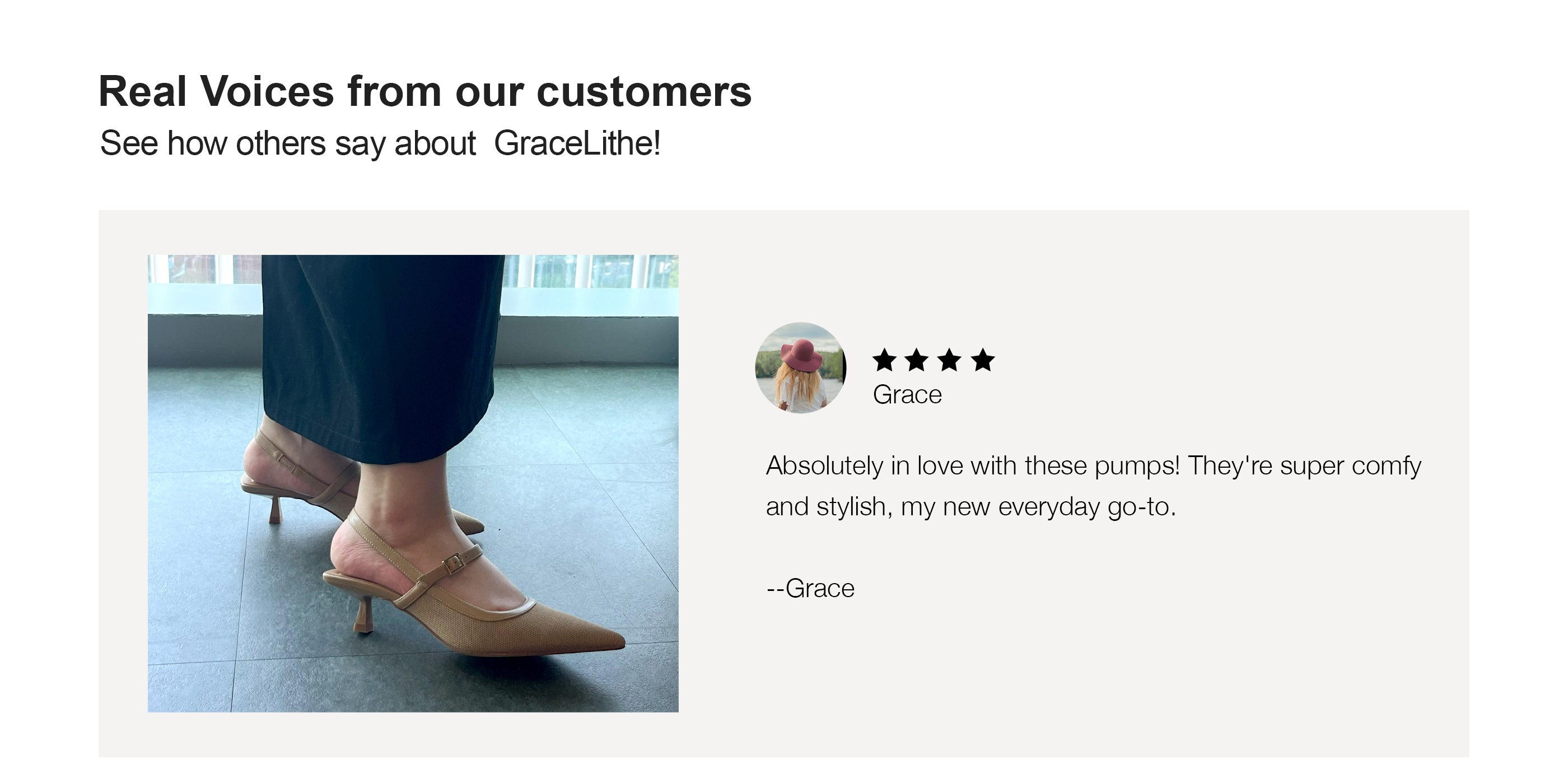Select the "Real Voices from our customers" heading

click(x=425, y=92)
